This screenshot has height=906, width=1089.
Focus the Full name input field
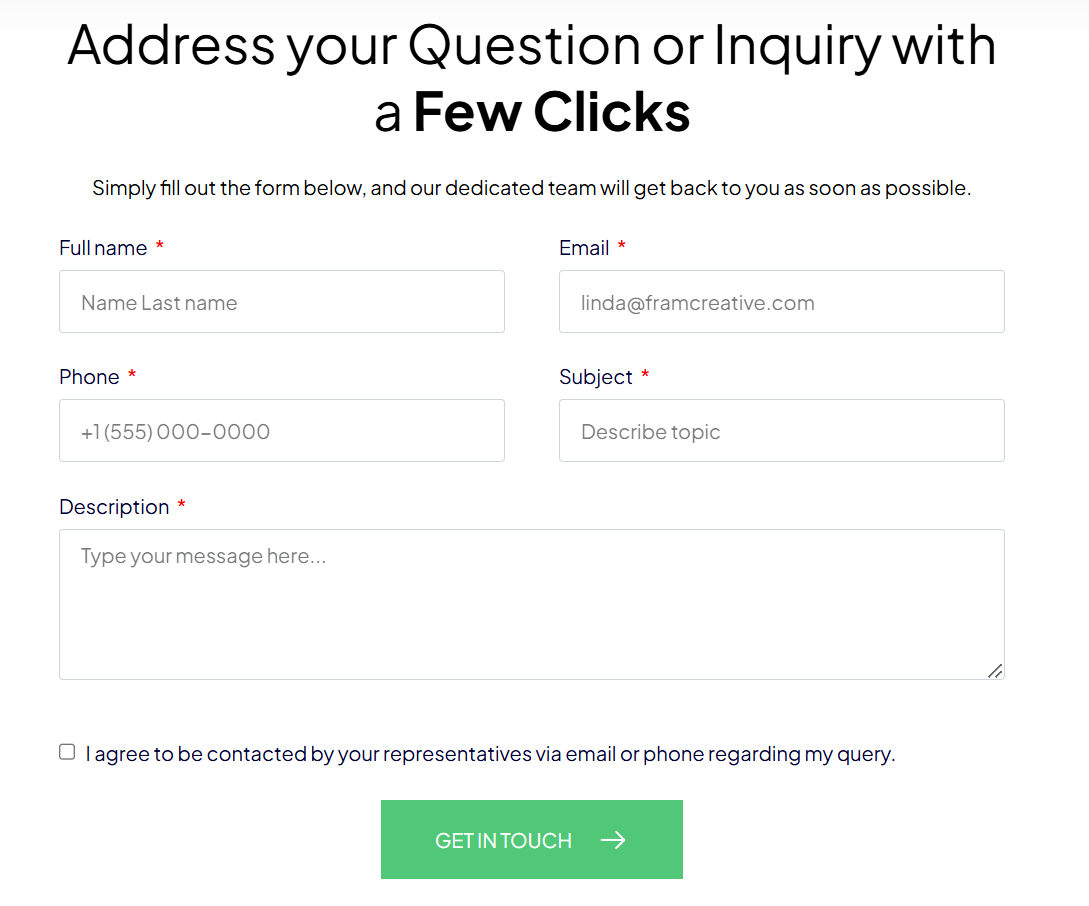(282, 302)
